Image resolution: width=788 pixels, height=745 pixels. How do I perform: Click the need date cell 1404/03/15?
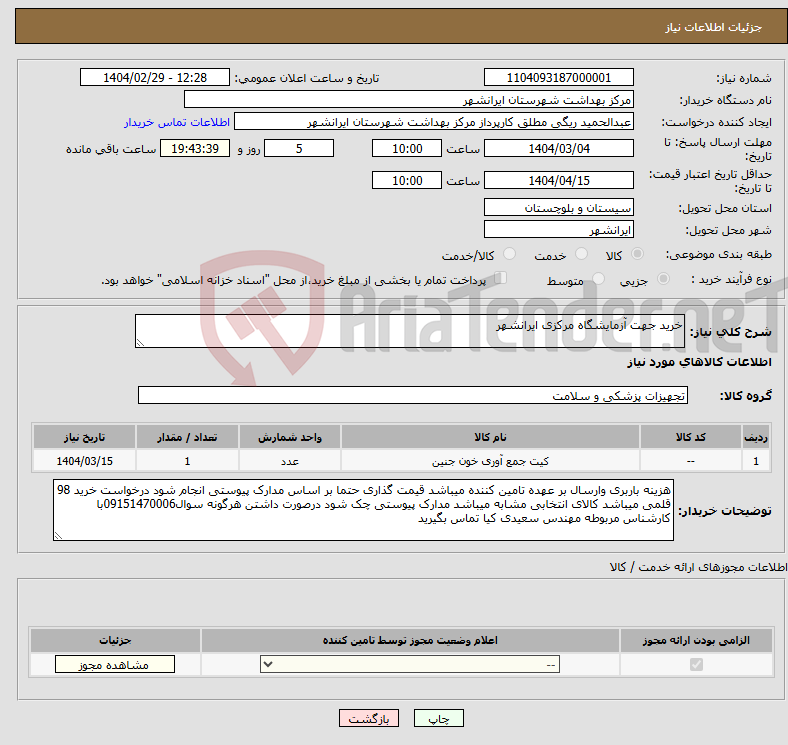point(84,461)
